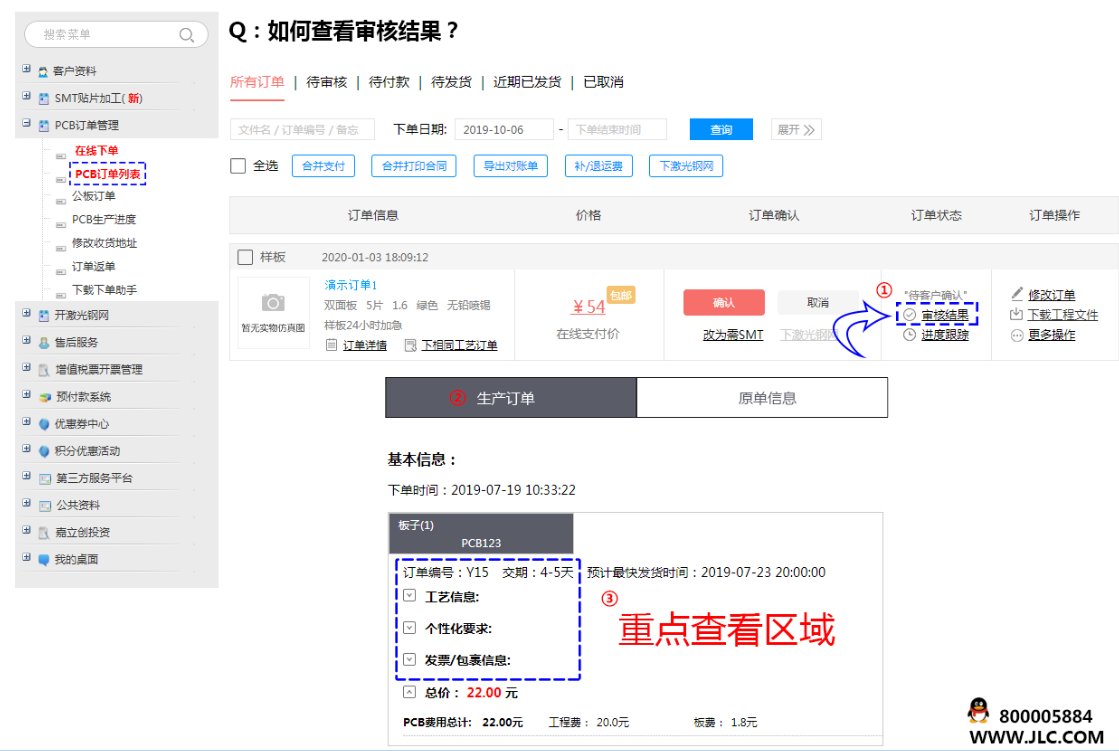Click the 订单详情 document icon

pos(332,345)
